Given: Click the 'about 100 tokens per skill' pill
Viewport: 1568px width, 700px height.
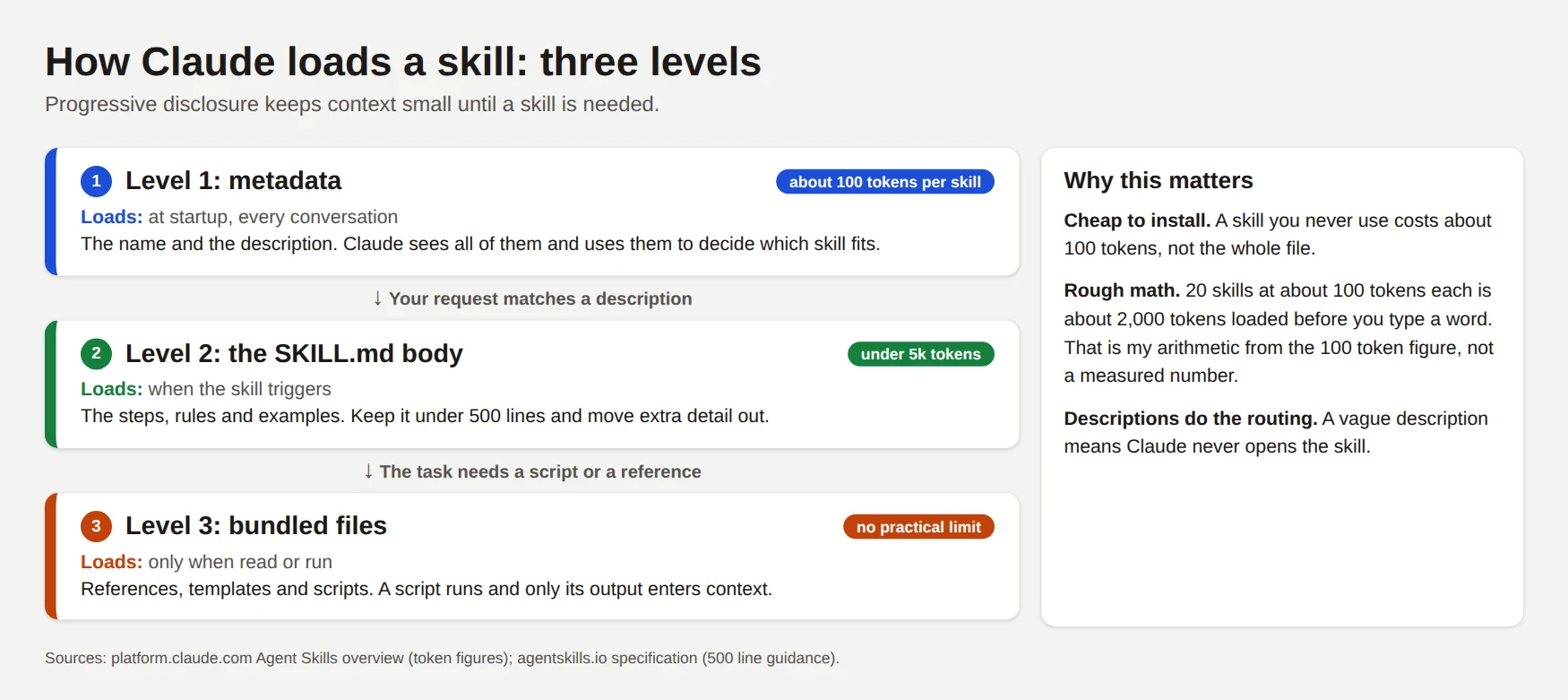Looking at the screenshot, I should tap(885, 182).
